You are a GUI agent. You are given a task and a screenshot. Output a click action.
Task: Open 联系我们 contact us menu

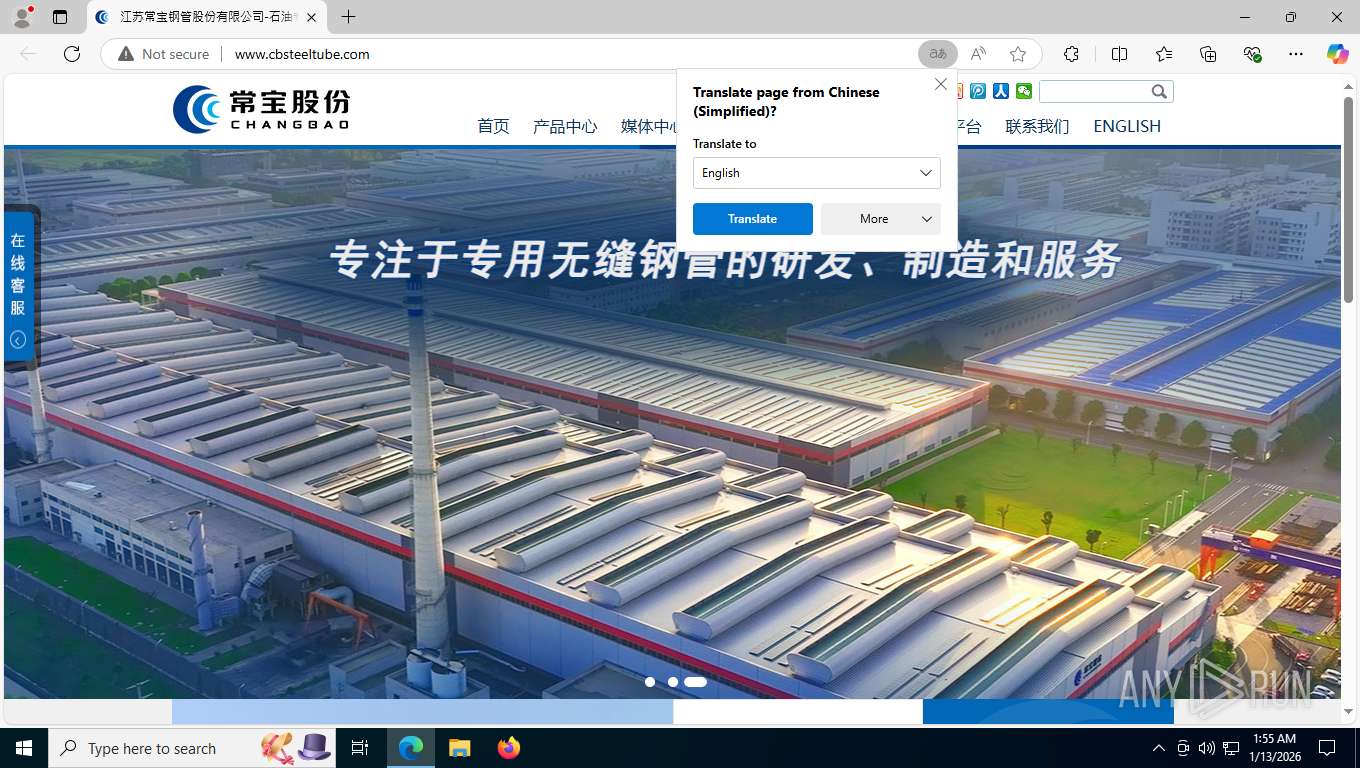(x=1037, y=126)
